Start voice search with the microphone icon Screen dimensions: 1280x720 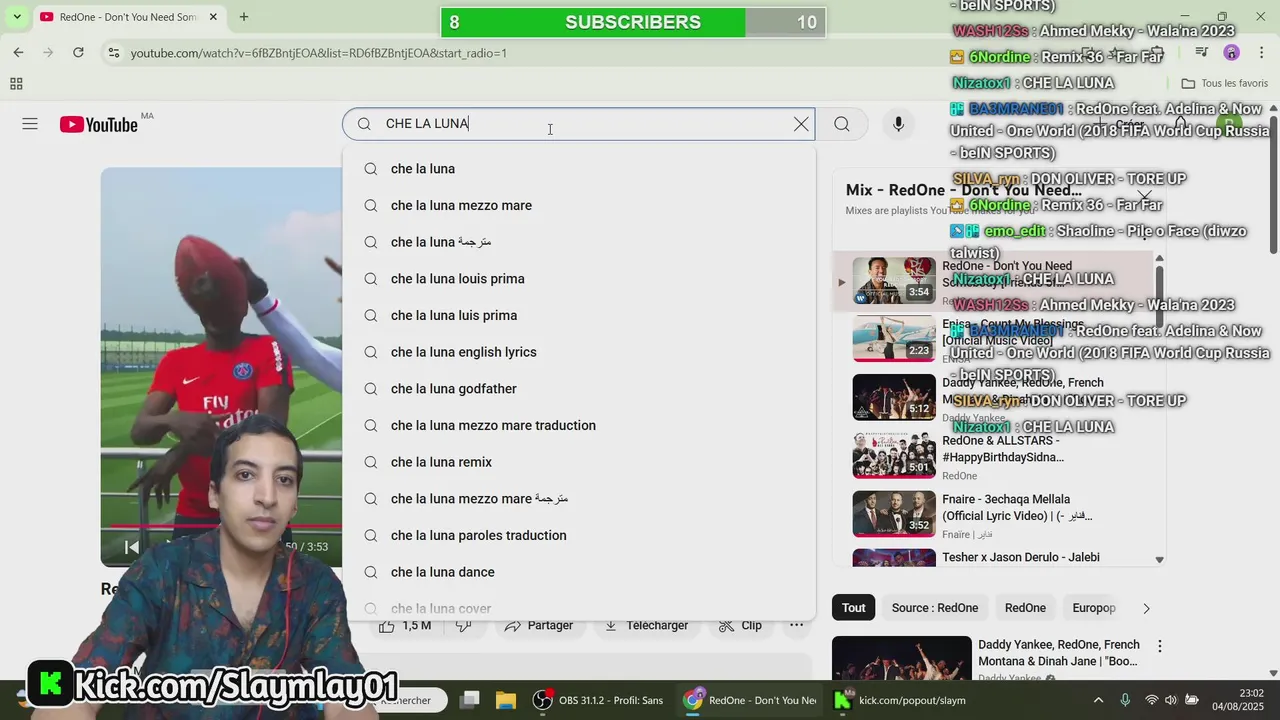click(x=898, y=124)
